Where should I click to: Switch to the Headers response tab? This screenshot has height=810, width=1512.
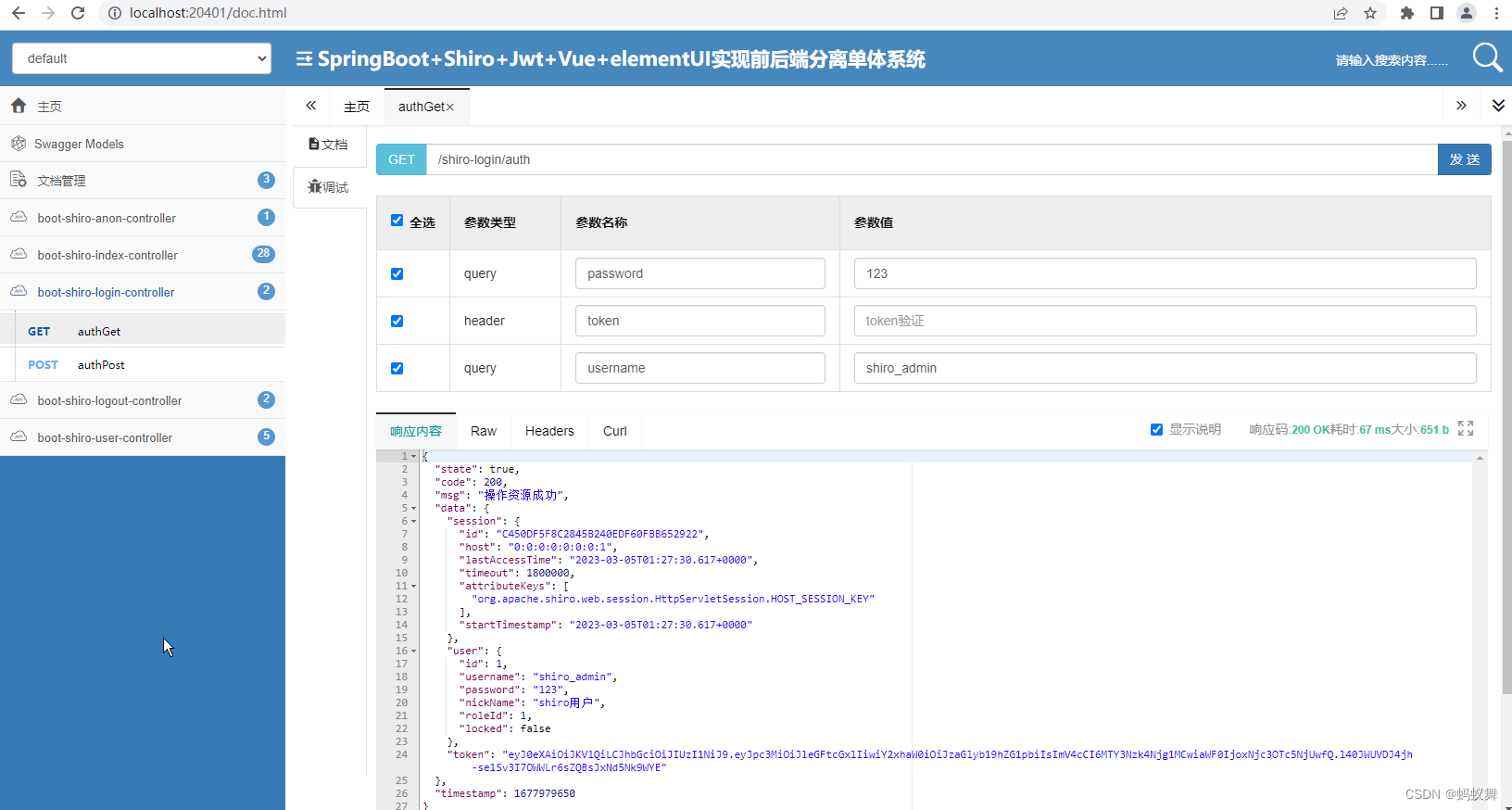[549, 431]
